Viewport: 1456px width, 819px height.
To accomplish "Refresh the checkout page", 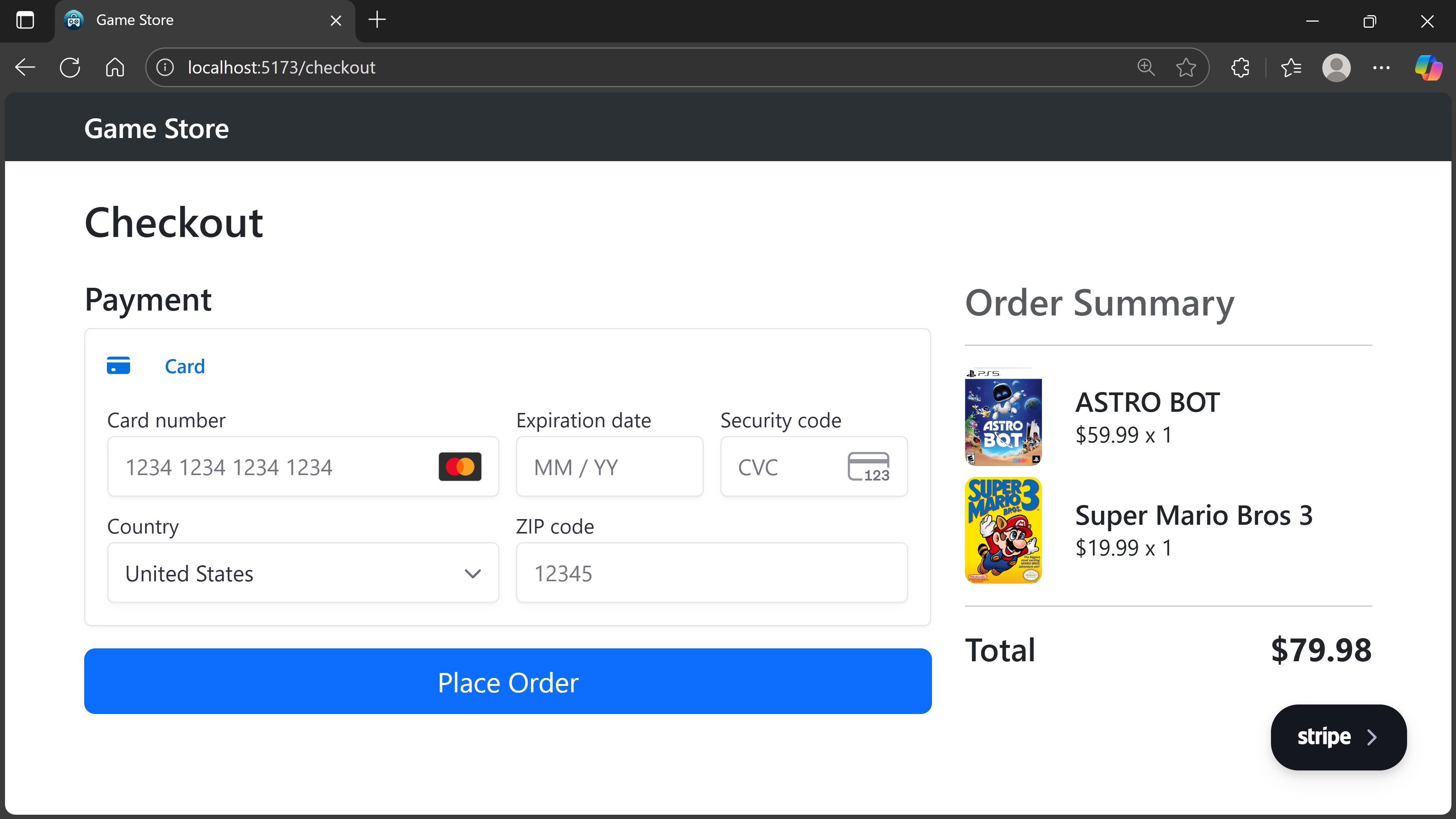I will [x=70, y=68].
